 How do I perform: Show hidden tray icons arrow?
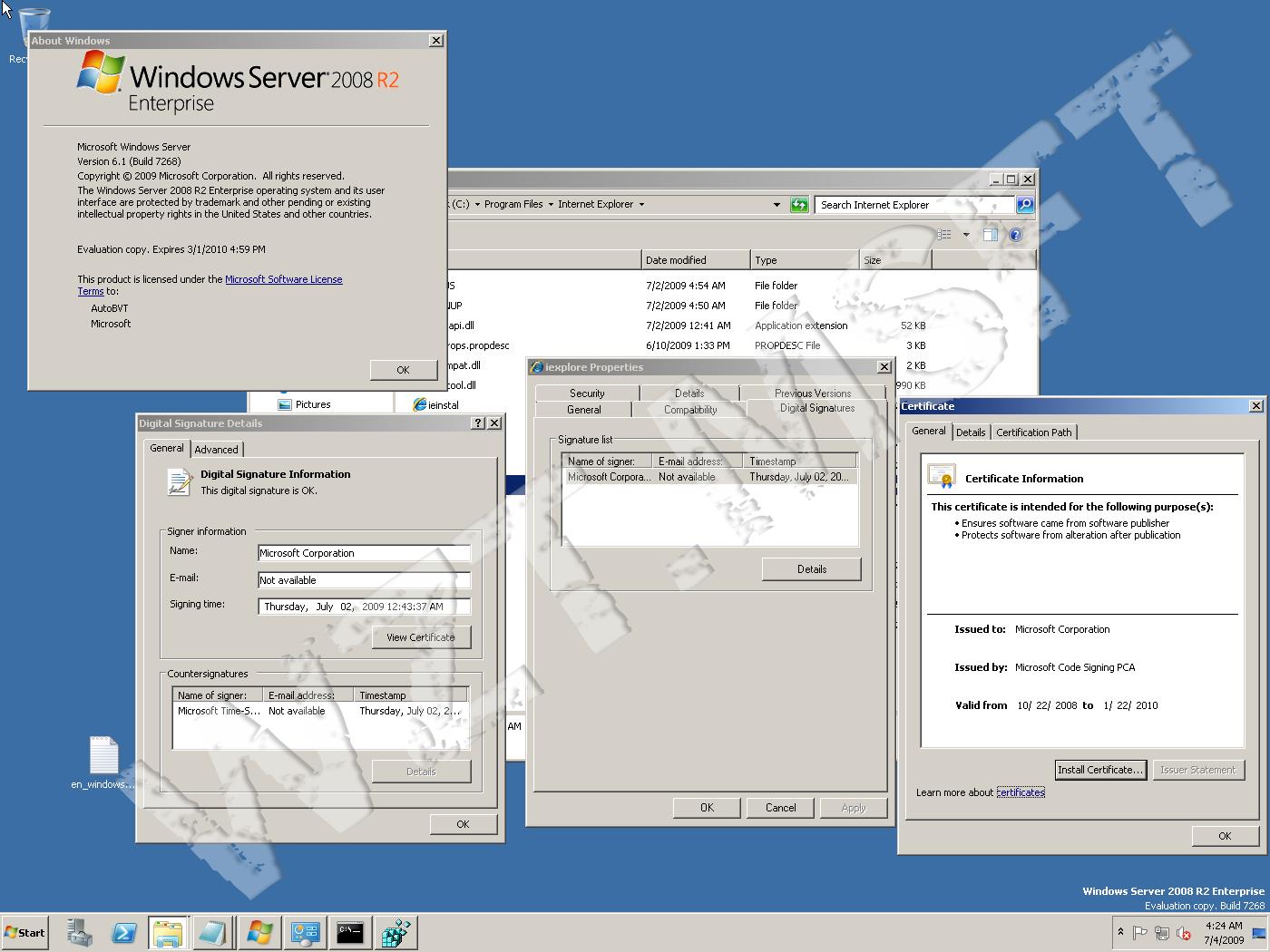click(1120, 932)
